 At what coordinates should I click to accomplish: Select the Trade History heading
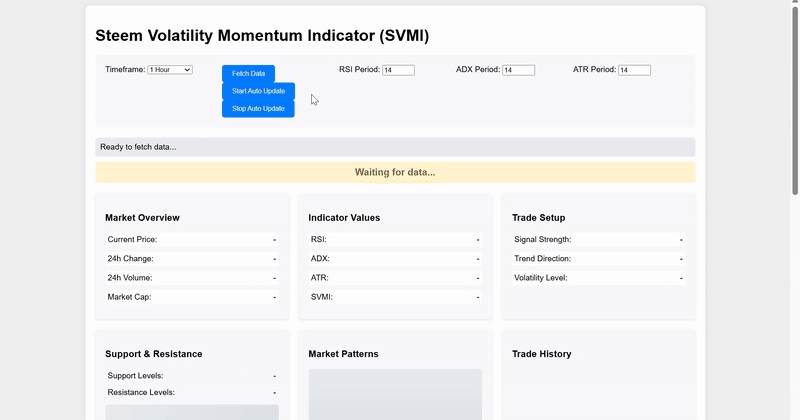tap(542, 354)
